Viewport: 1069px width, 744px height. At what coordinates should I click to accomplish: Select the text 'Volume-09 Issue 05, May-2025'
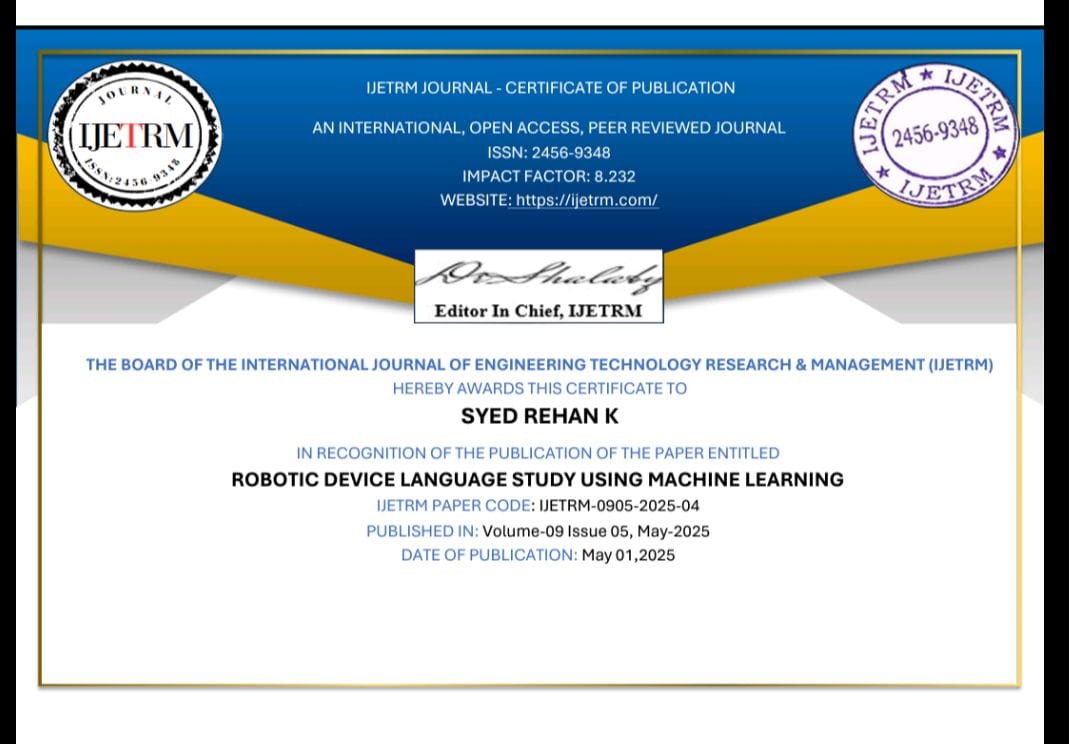click(596, 531)
